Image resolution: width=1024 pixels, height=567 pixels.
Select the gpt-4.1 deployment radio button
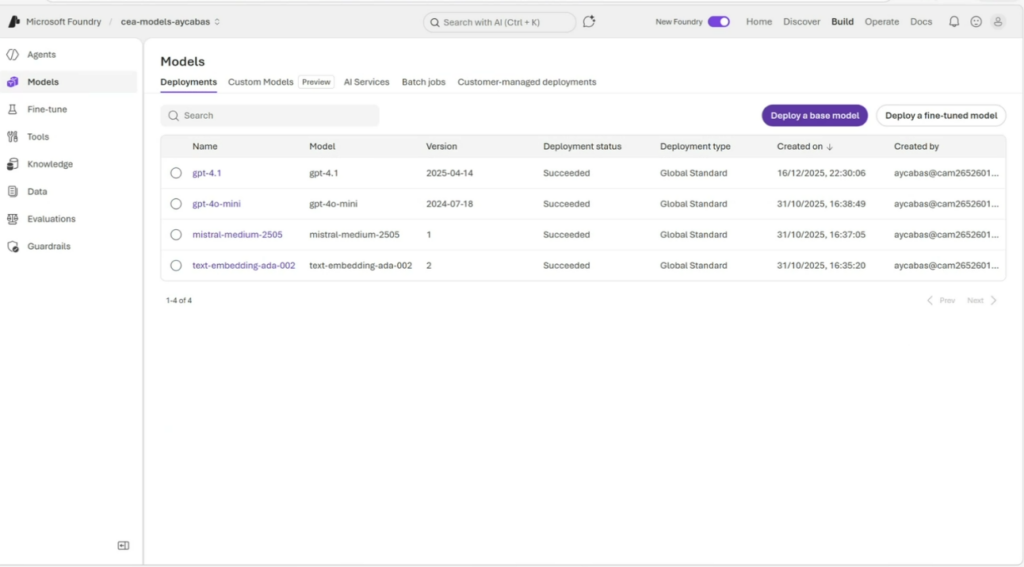[x=176, y=173]
